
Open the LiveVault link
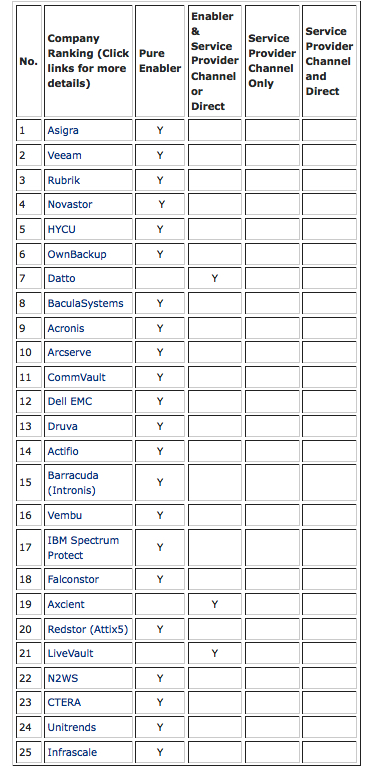70,653
